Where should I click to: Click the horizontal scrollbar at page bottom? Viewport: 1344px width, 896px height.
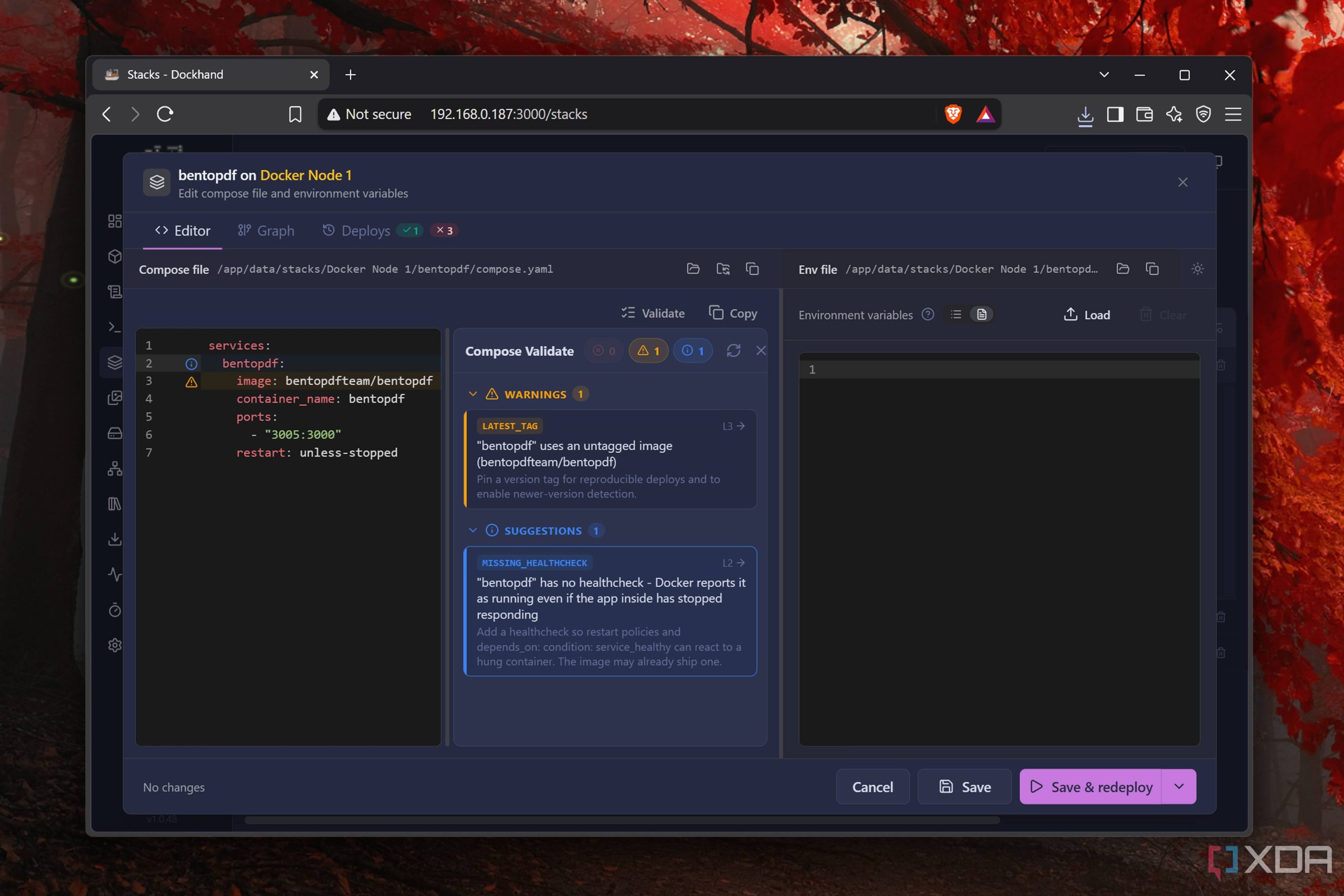pyautogui.click(x=622, y=820)
